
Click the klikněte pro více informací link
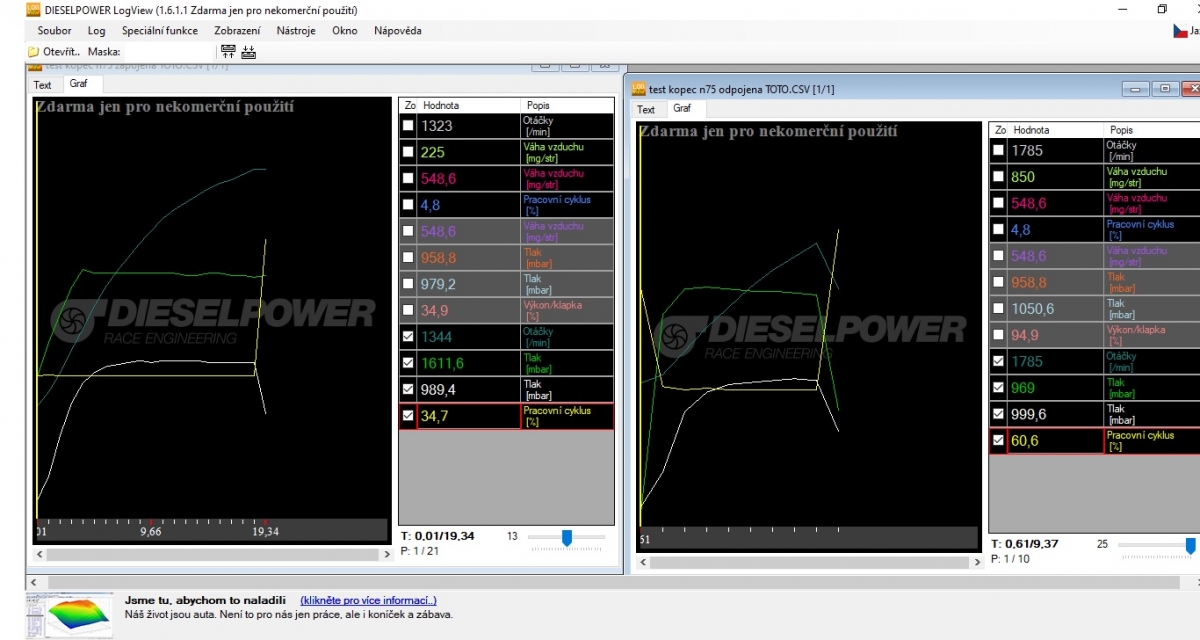pos(368,601)
